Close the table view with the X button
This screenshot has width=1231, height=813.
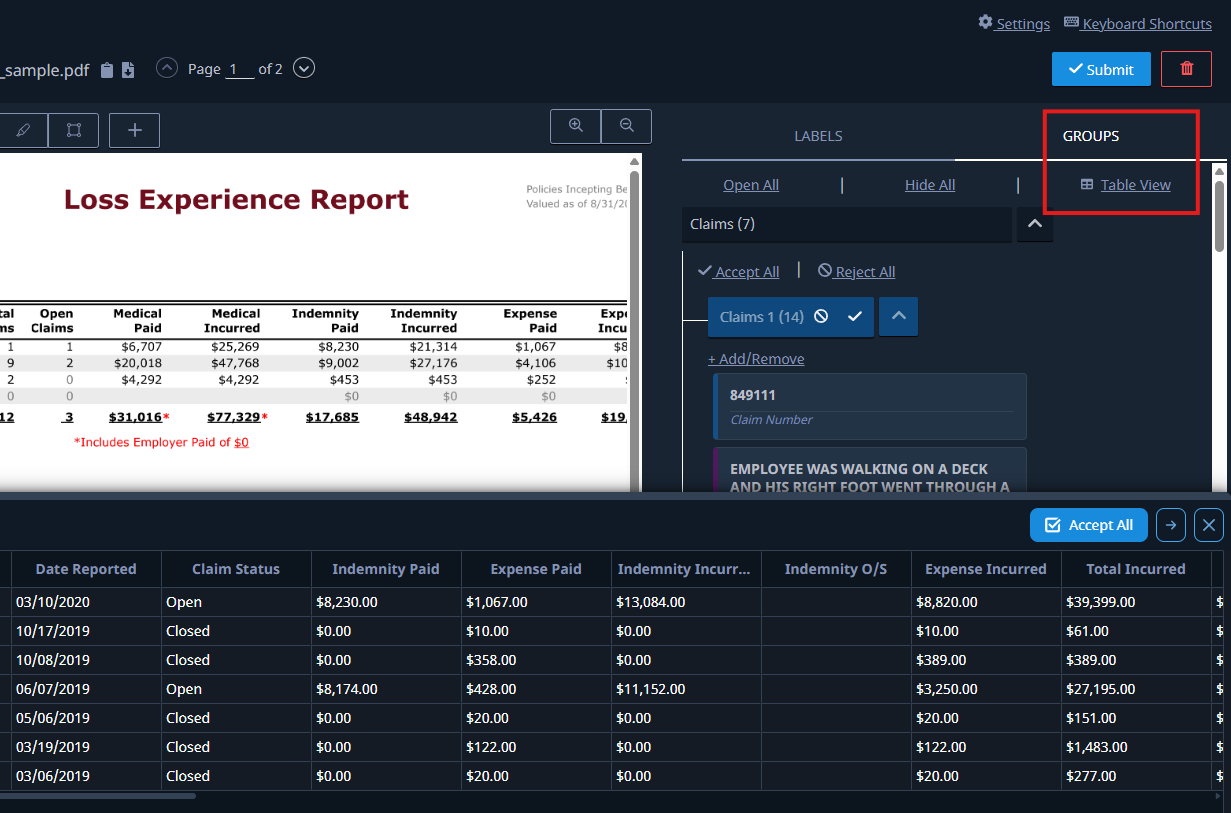1209,525
